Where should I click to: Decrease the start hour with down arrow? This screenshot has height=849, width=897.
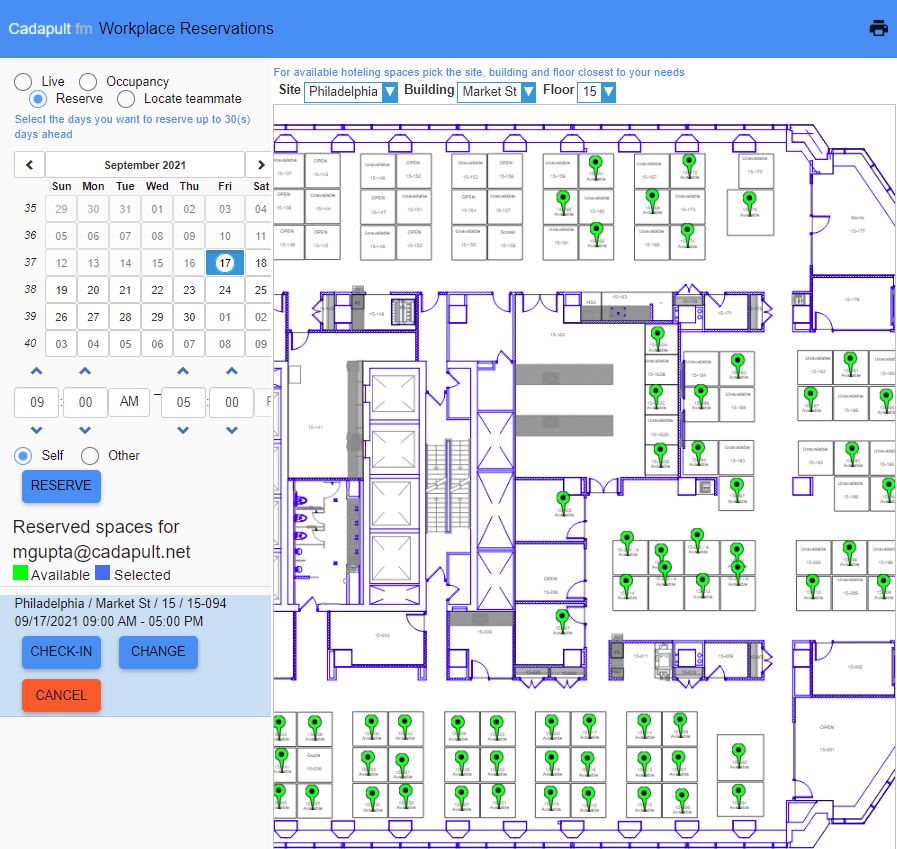[37, 430]
